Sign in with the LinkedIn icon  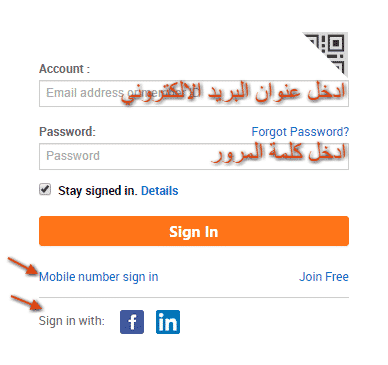pos(168,322)
